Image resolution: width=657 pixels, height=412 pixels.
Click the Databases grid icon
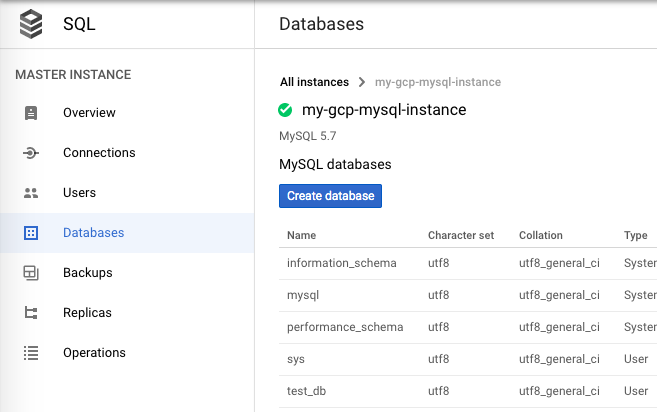tap(31, 233)
